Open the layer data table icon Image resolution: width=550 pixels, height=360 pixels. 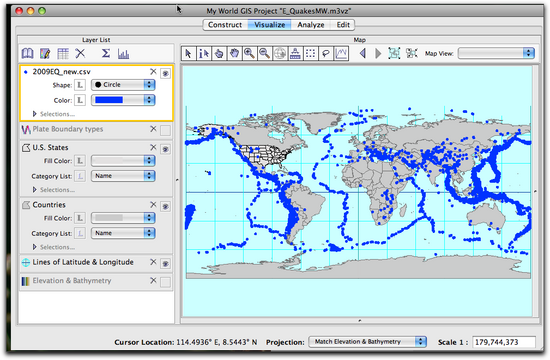click(x=63, y=54)
